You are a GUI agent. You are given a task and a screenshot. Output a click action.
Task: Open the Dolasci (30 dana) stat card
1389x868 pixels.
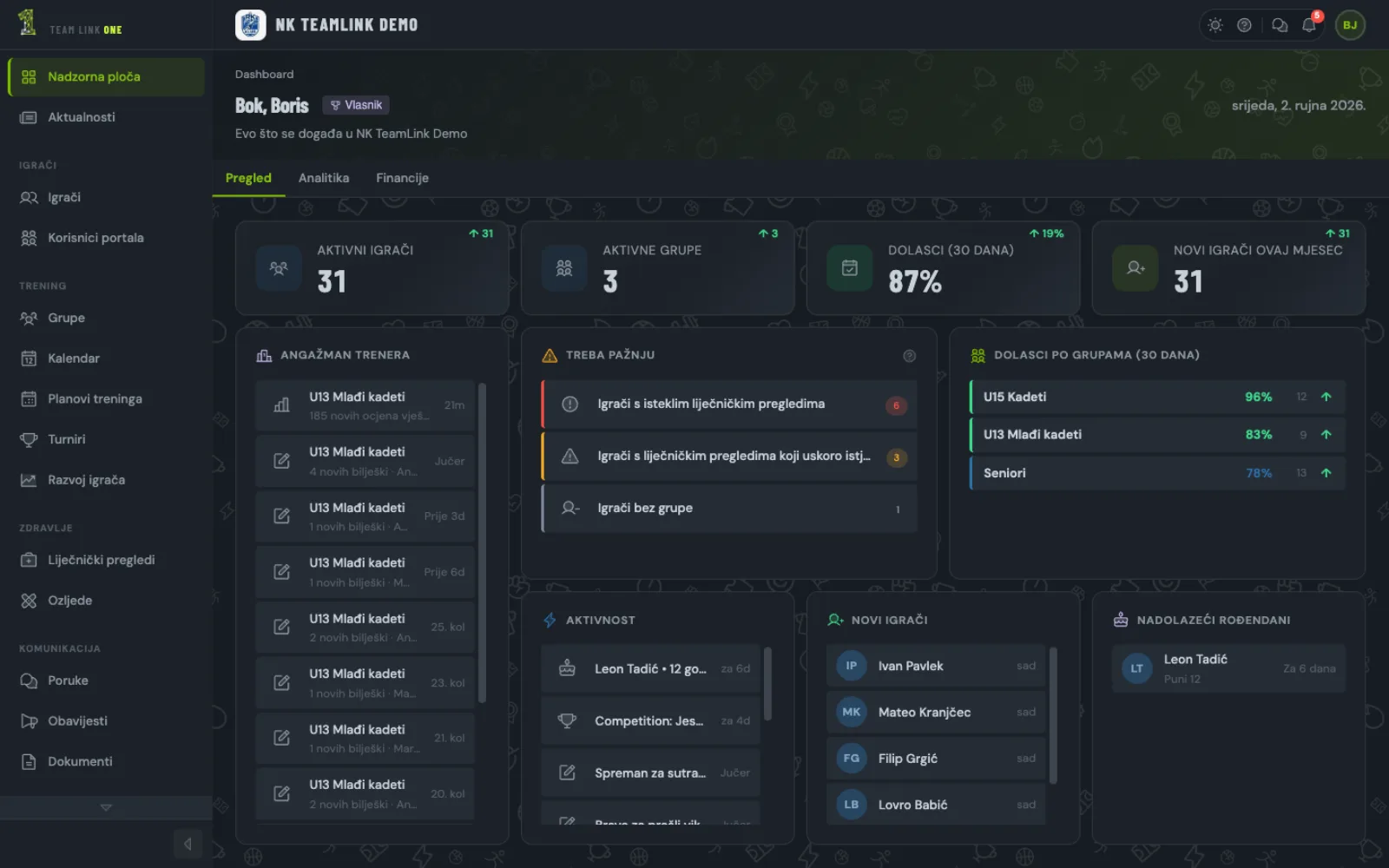tap(943, 268)
